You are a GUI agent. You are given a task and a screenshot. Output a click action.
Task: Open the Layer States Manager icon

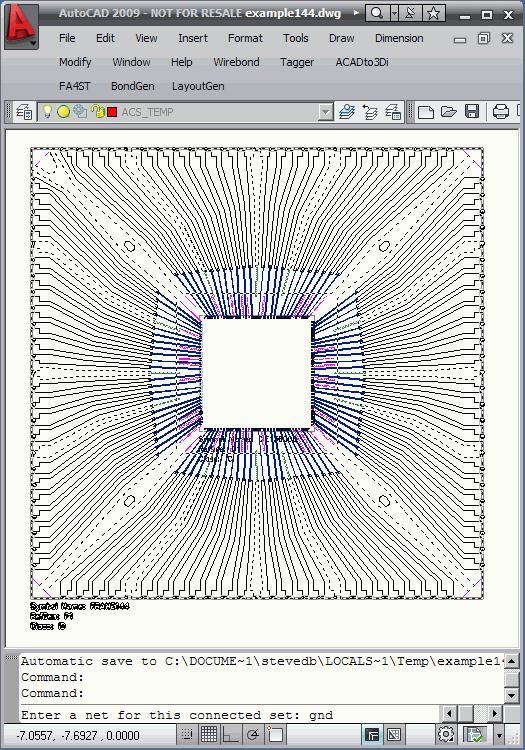[393, 112]
